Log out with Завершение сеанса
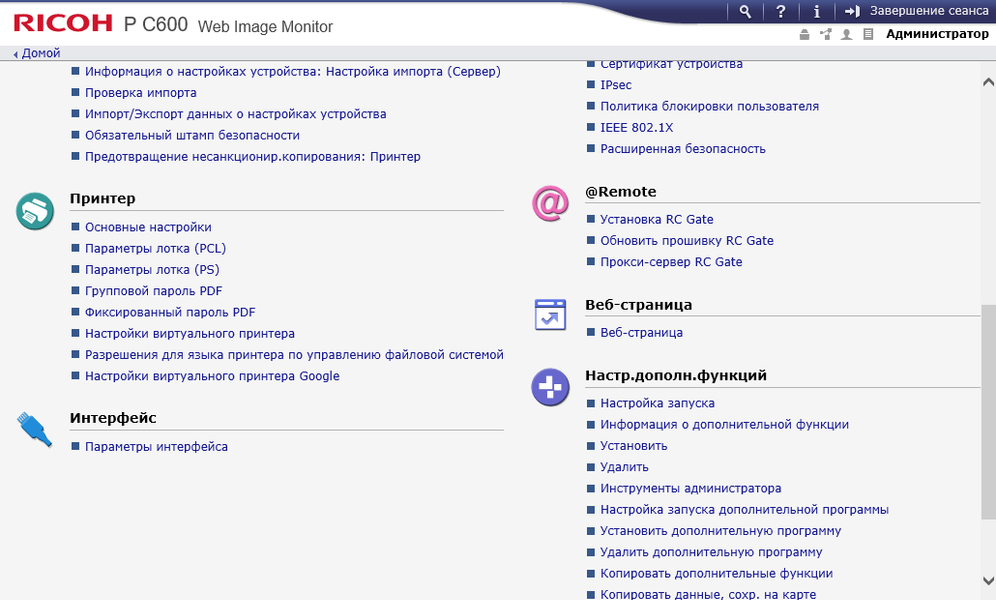 [x=917, y=12]
